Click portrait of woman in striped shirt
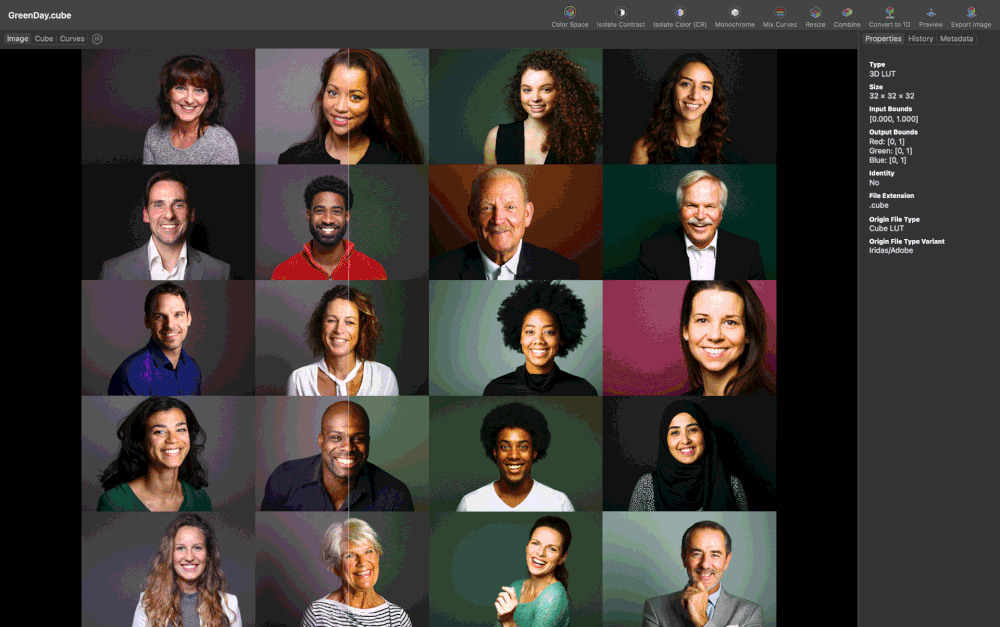1000x627 pixels. click(342, 569)
